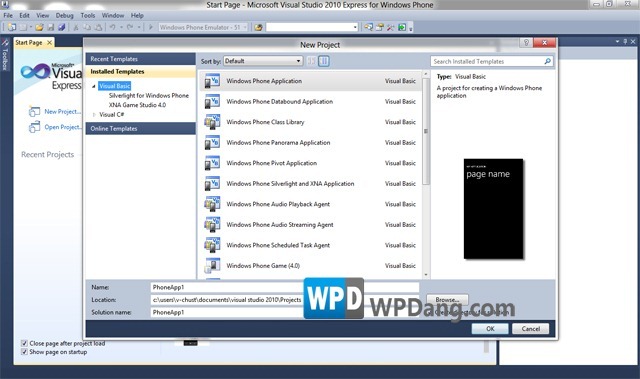
Task: Open the Toolbox side tab
Action: (x=5, y=54)
